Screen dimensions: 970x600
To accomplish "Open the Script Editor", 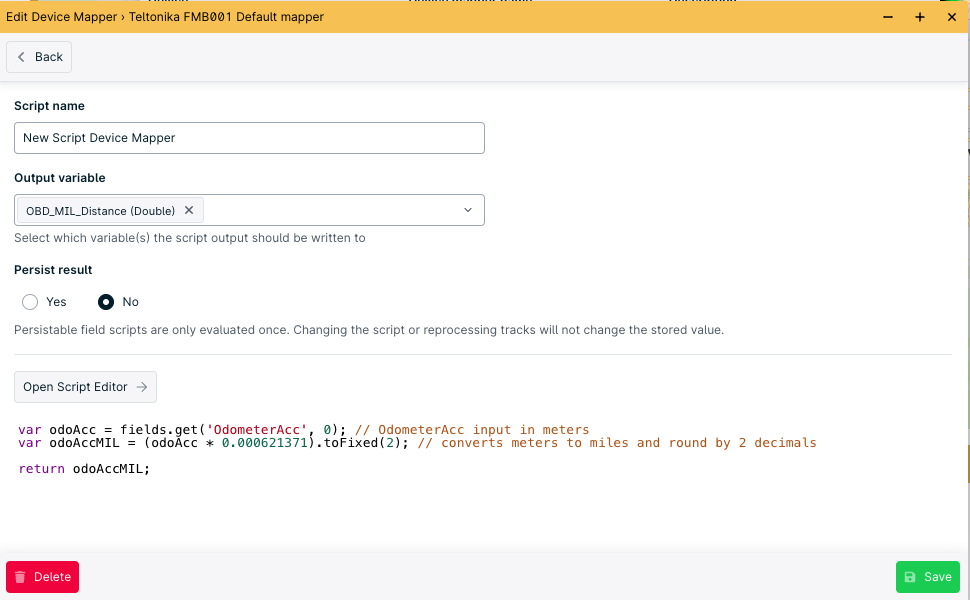I will 85,387.
